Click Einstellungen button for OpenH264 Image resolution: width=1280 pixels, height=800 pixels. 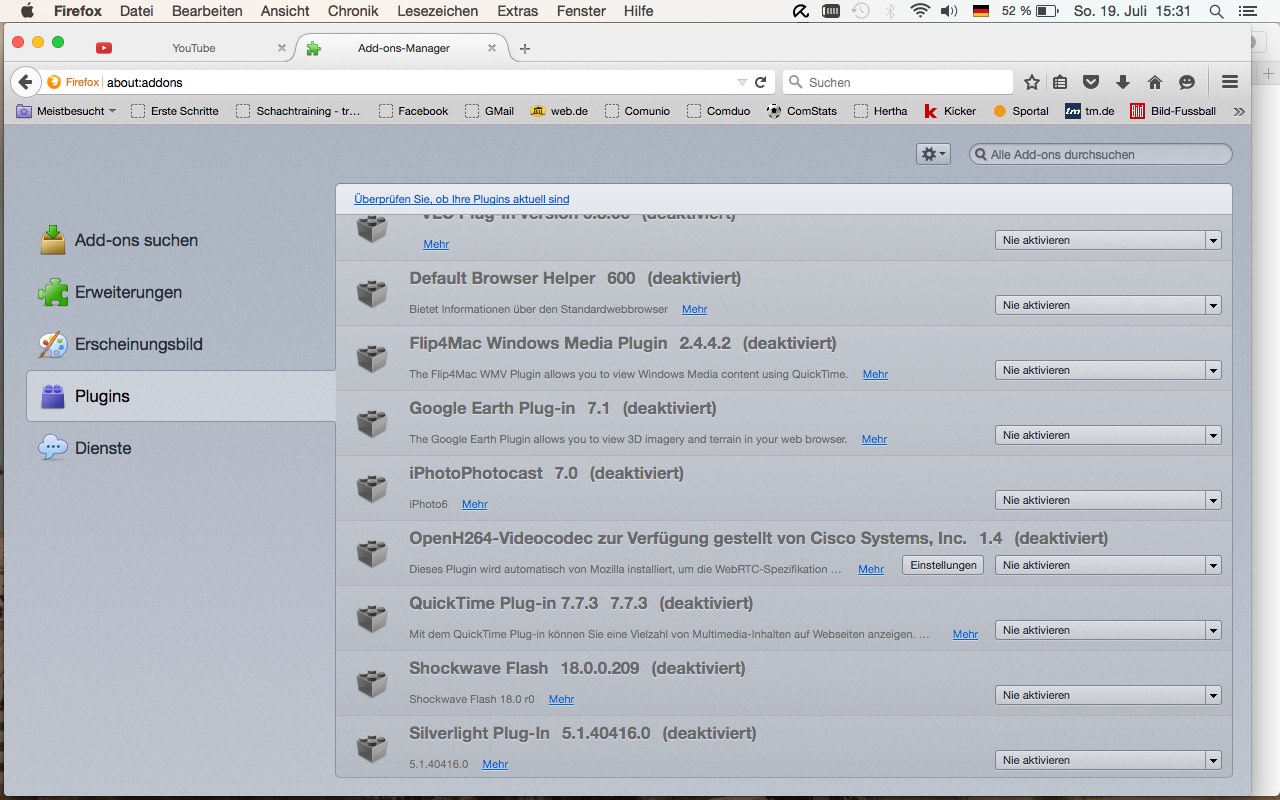click(x=943, y=565)
